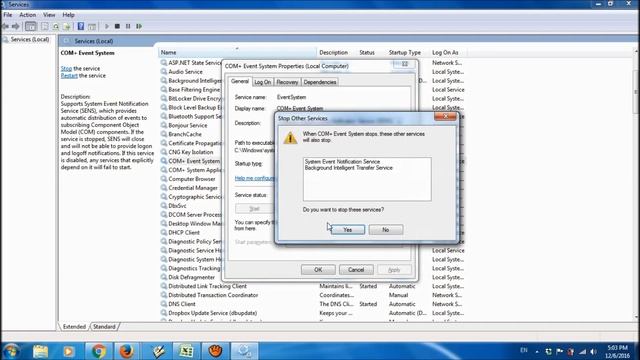Select the Disk Defragmenter service row

191,278
